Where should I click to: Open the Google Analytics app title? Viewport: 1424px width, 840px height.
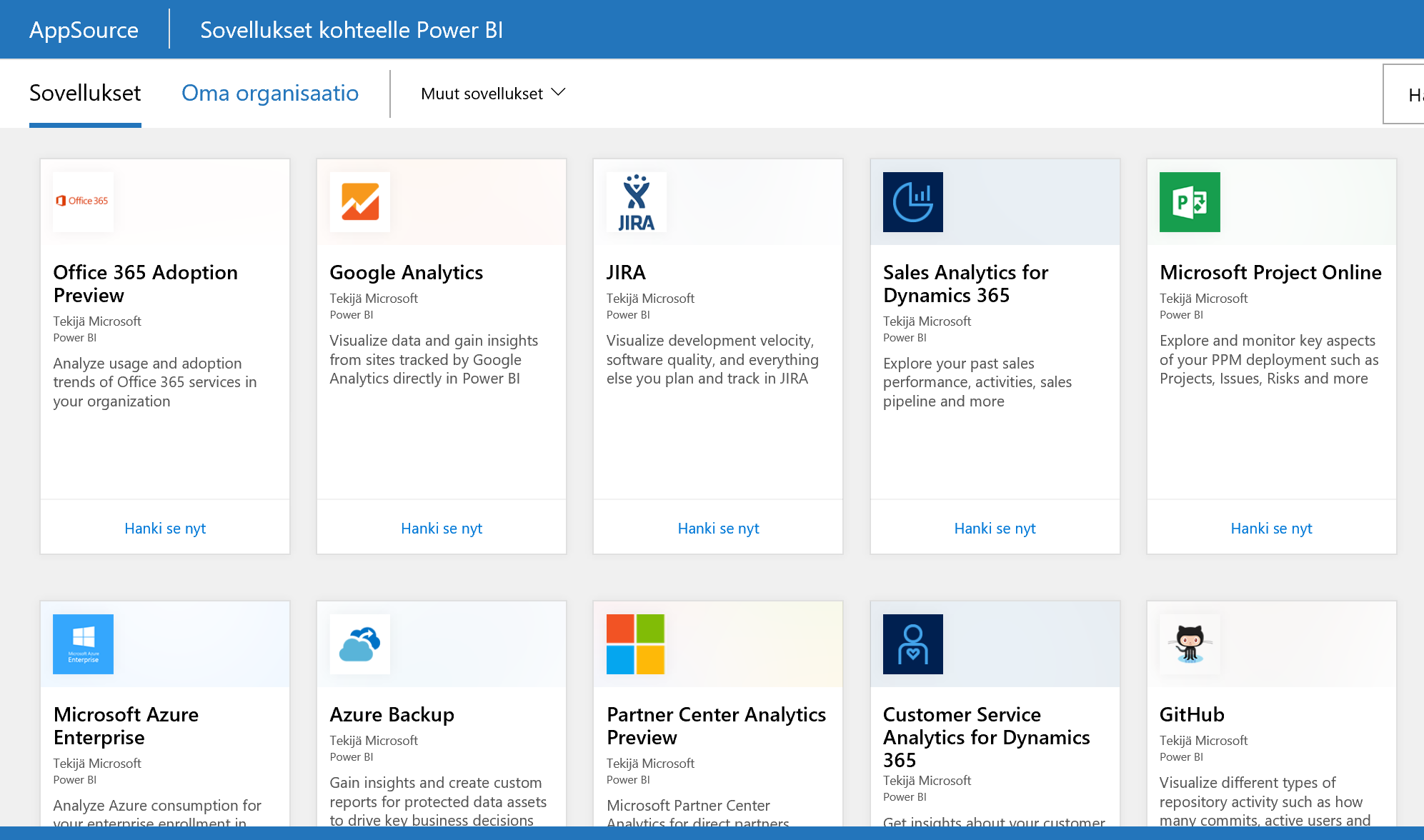point(406,272)
